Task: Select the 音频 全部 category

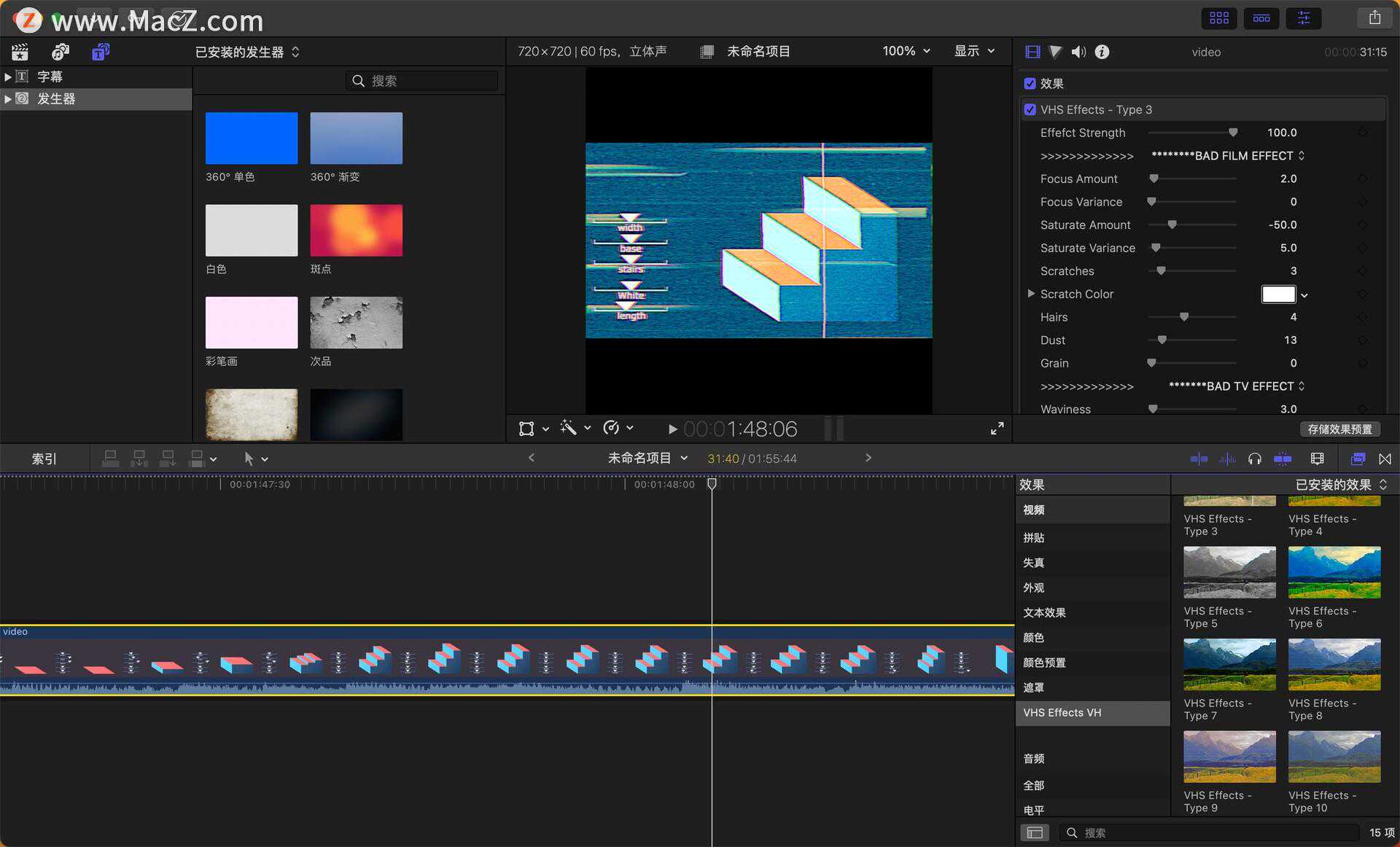Action: click(1092, 785)
